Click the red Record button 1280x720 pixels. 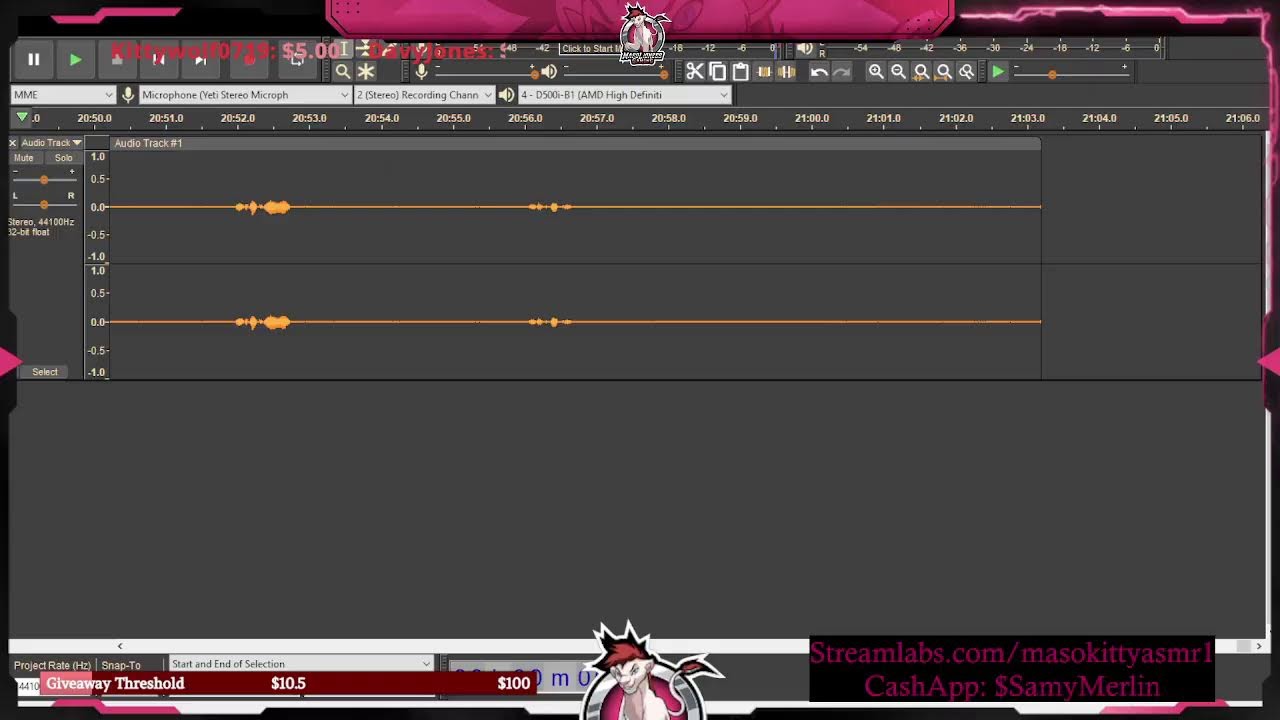(250, 60)
